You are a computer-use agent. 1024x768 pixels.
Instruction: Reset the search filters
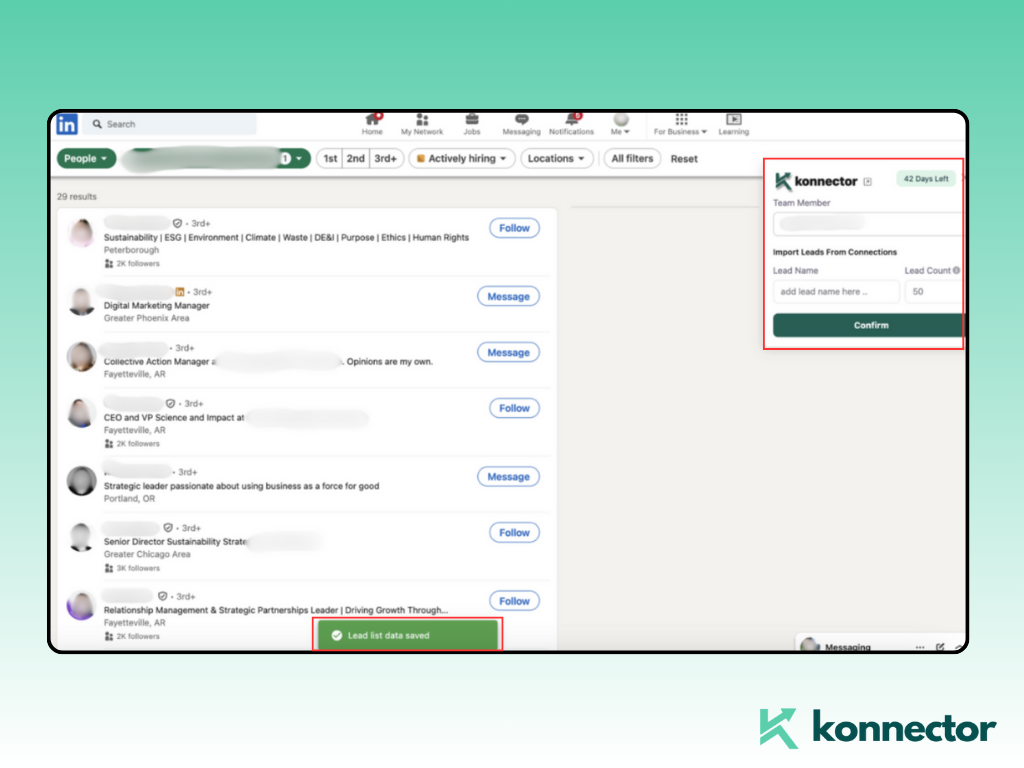pos(684,159)
